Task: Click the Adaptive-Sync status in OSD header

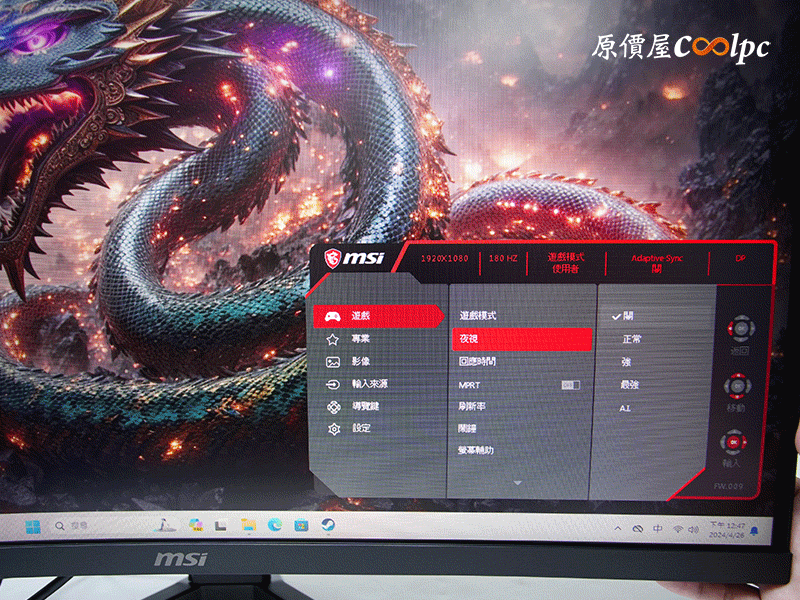Action: pos(657,263)
